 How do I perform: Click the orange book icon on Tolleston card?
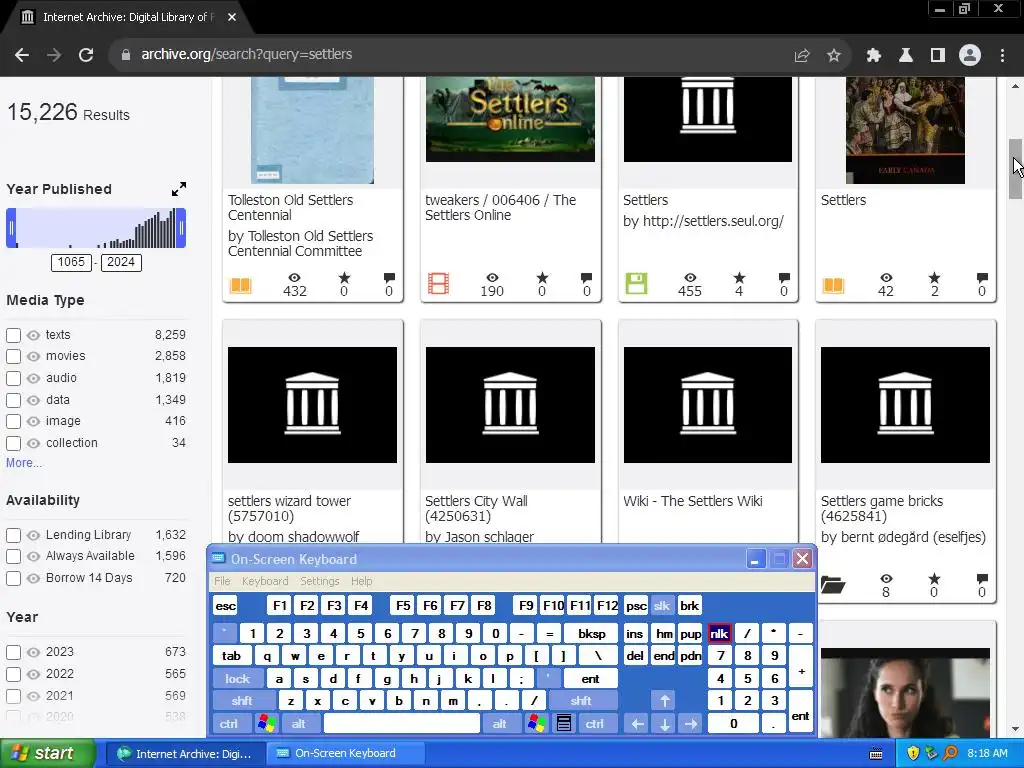pos(240,285)
